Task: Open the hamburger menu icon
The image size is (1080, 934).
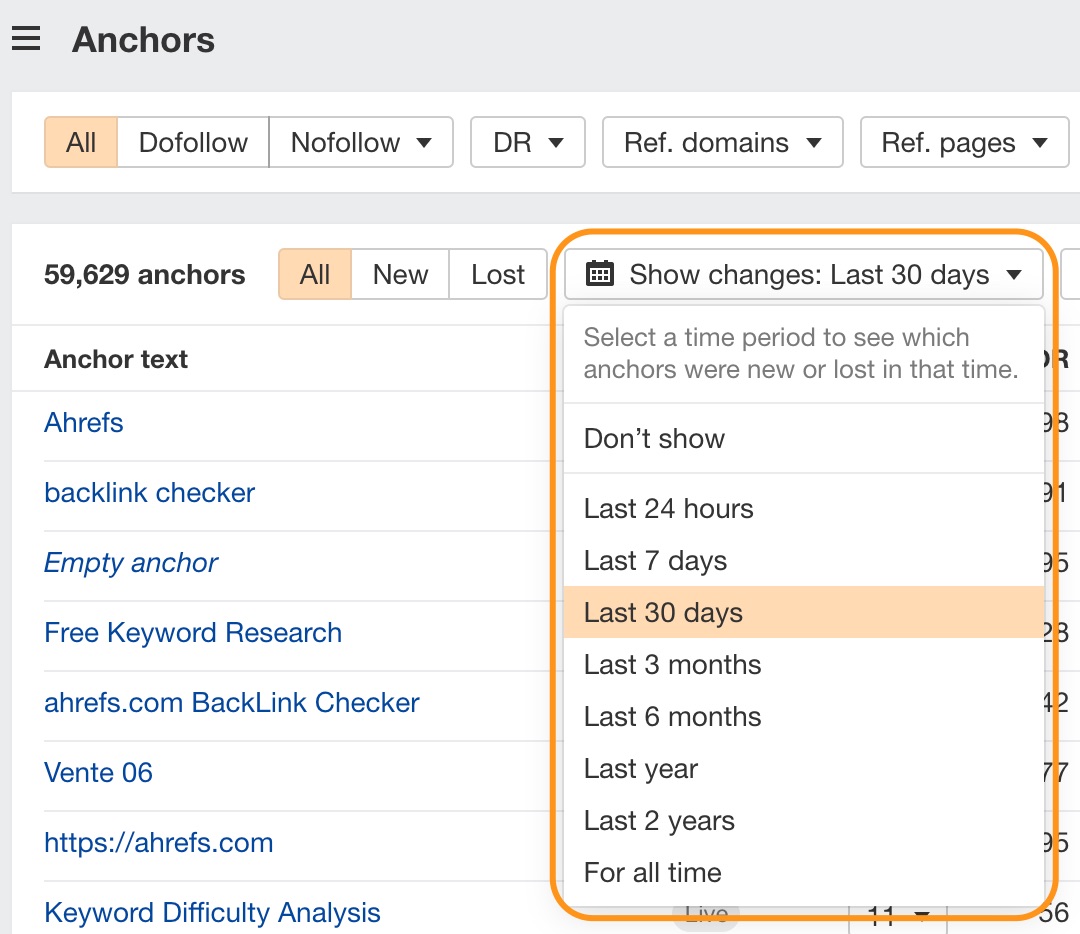Action: pyautogui.click(x=26, y=39)
